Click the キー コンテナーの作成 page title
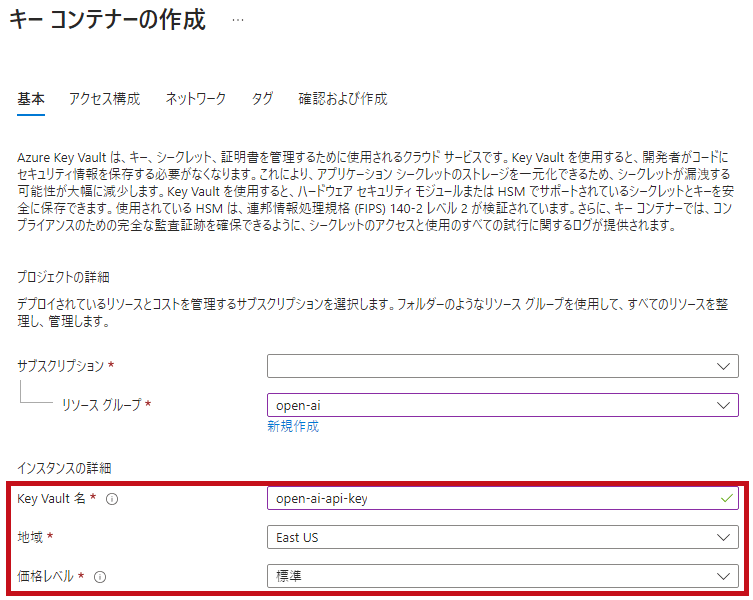The image size is (753, 600). pos(108,20)
